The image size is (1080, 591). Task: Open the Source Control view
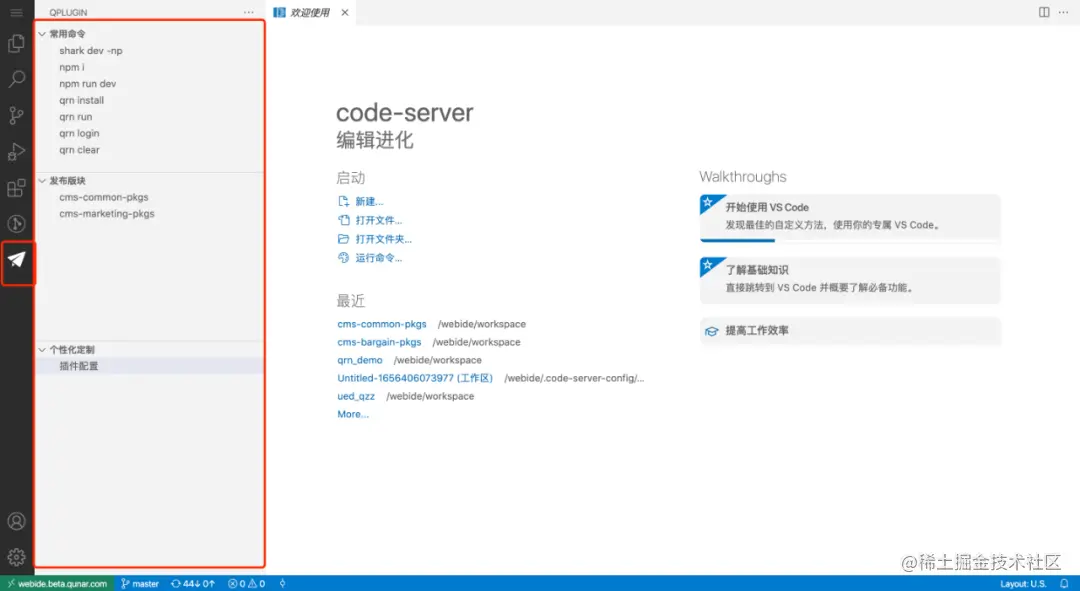tap(16, 115)
